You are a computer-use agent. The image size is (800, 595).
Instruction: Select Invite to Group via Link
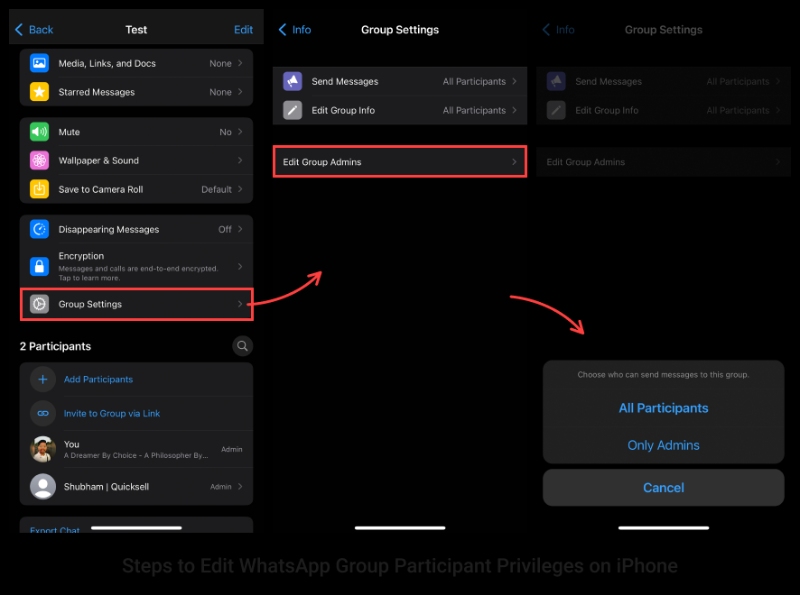(111, 413)
